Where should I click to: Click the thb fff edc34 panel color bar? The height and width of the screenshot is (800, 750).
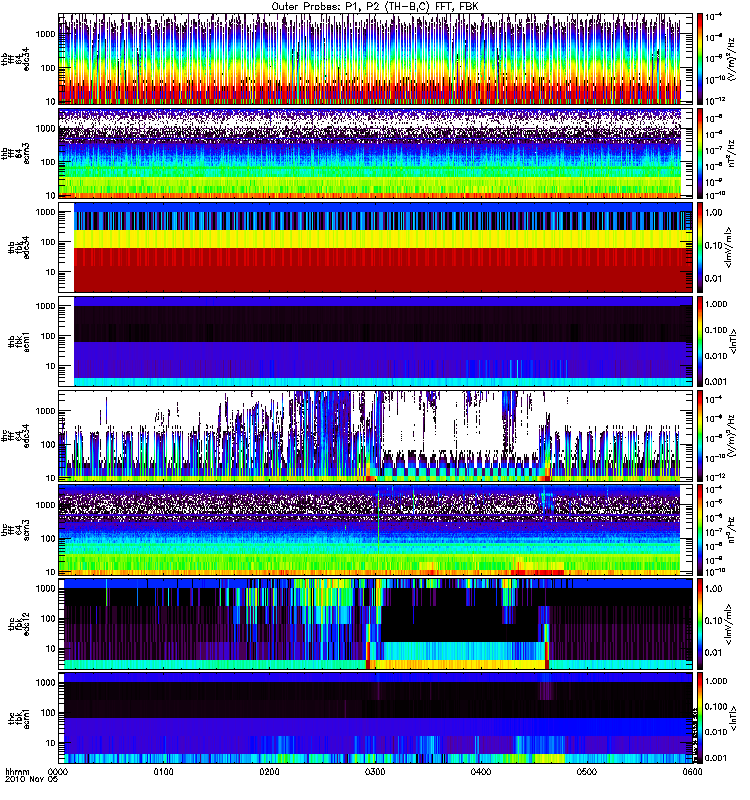click(700, 59)
